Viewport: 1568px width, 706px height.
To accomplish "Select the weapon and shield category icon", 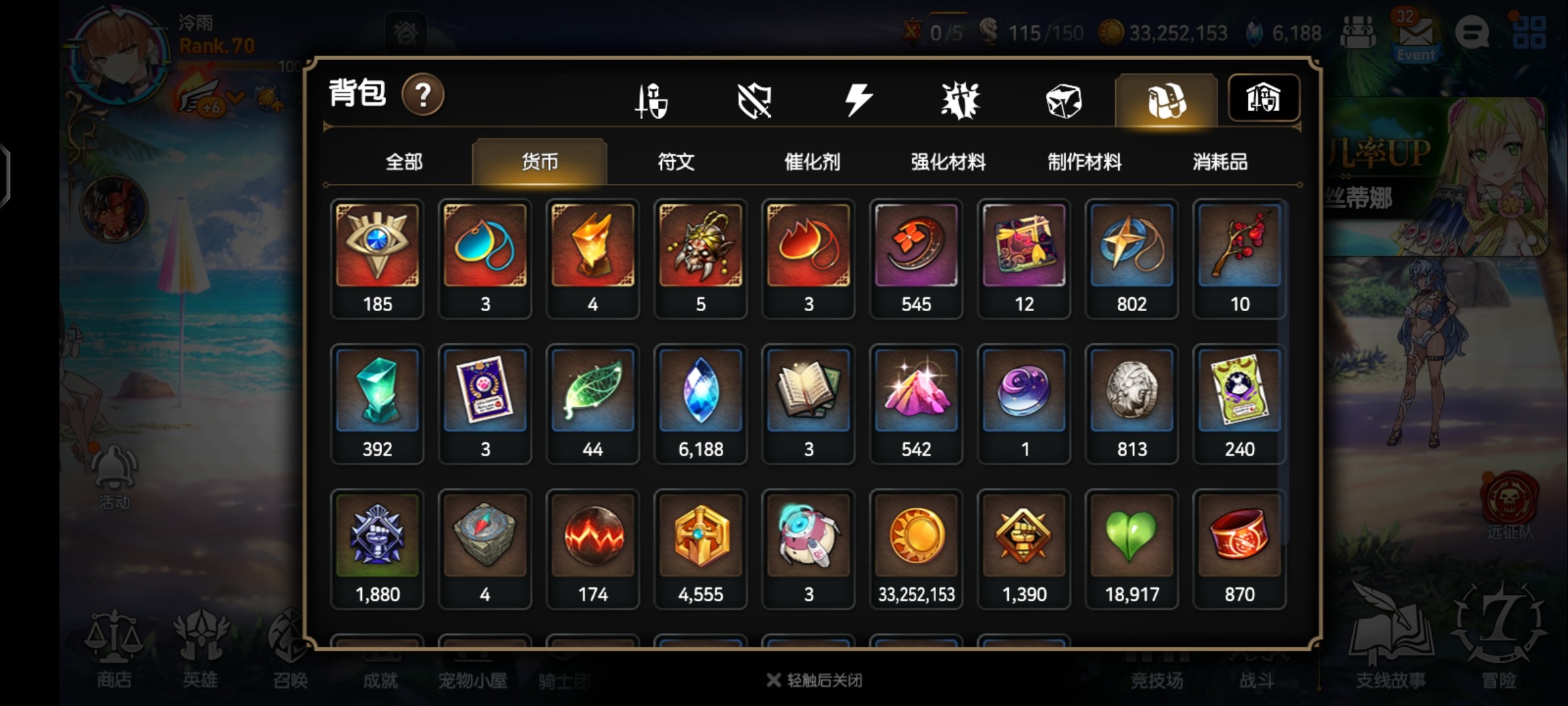I will coord(651,101).
